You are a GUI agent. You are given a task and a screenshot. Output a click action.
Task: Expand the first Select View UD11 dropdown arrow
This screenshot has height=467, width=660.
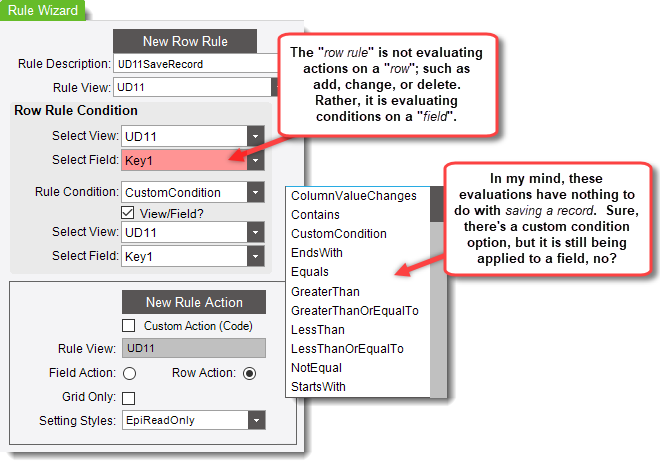(x=255, y=136)
